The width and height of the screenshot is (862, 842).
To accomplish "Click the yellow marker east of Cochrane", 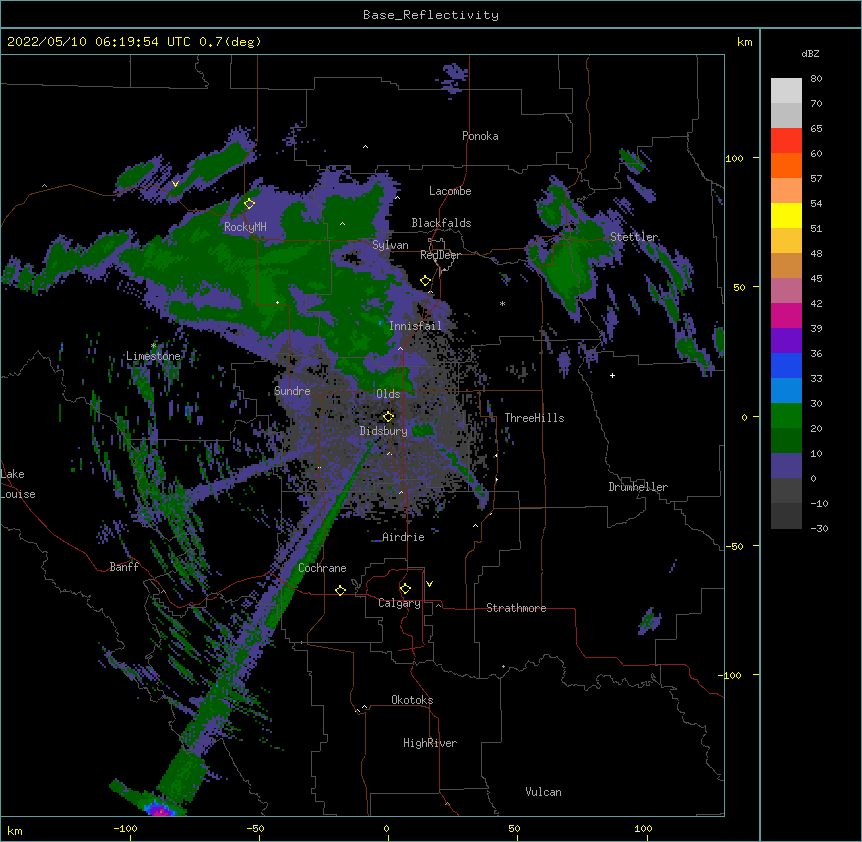I will pos(340,590).
